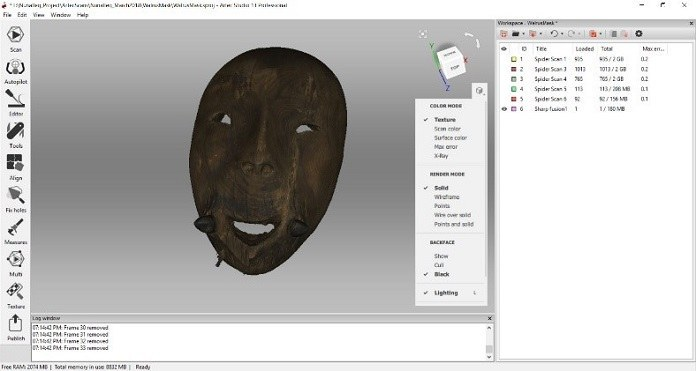Choose Texture color mode
This screenshot has height=371, width=696.
(x=445, y=120)
